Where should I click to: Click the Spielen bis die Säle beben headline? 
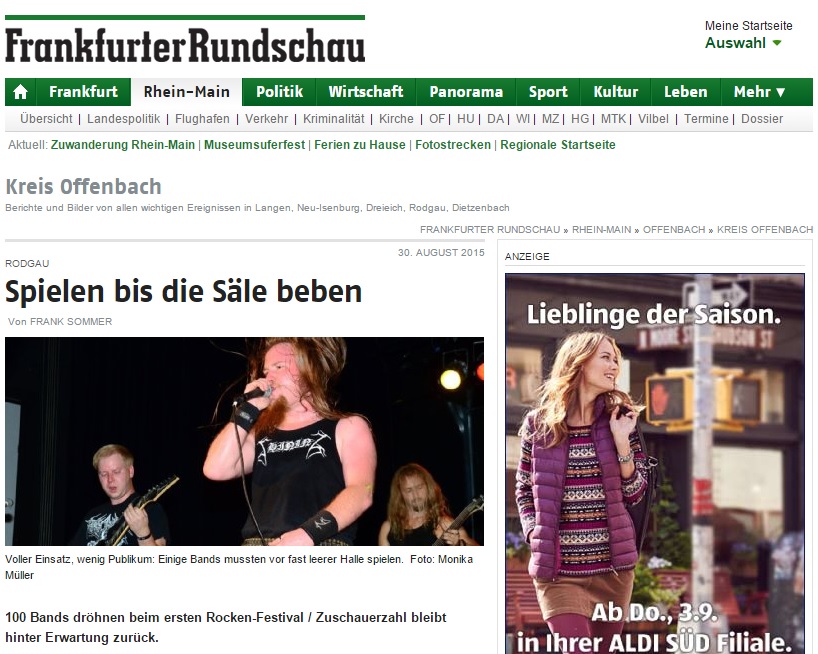(x=183, y=291)
